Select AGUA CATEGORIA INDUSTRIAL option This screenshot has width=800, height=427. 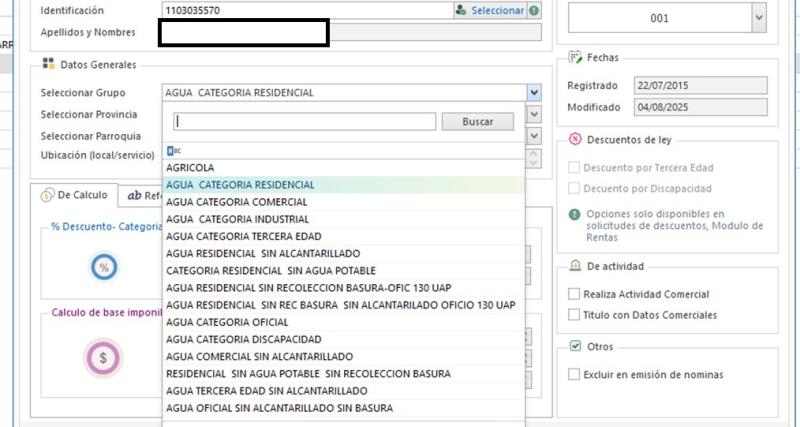343,219
